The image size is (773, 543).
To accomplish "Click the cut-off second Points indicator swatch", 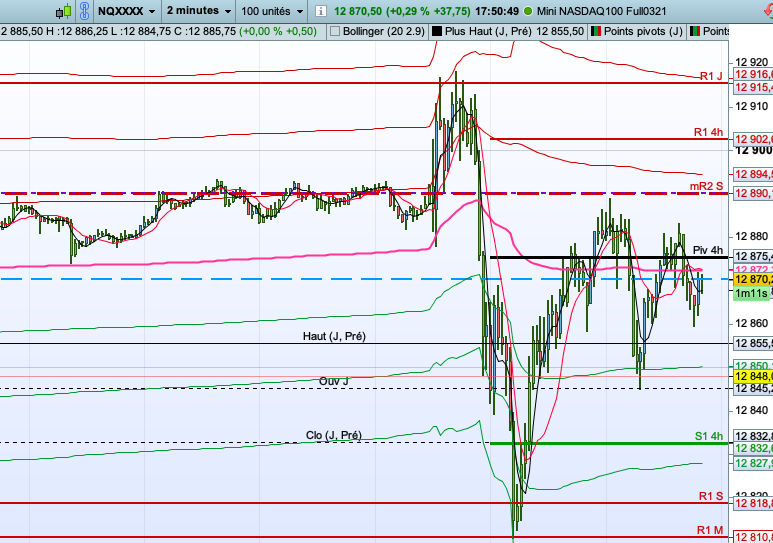I will click(695, 32).
